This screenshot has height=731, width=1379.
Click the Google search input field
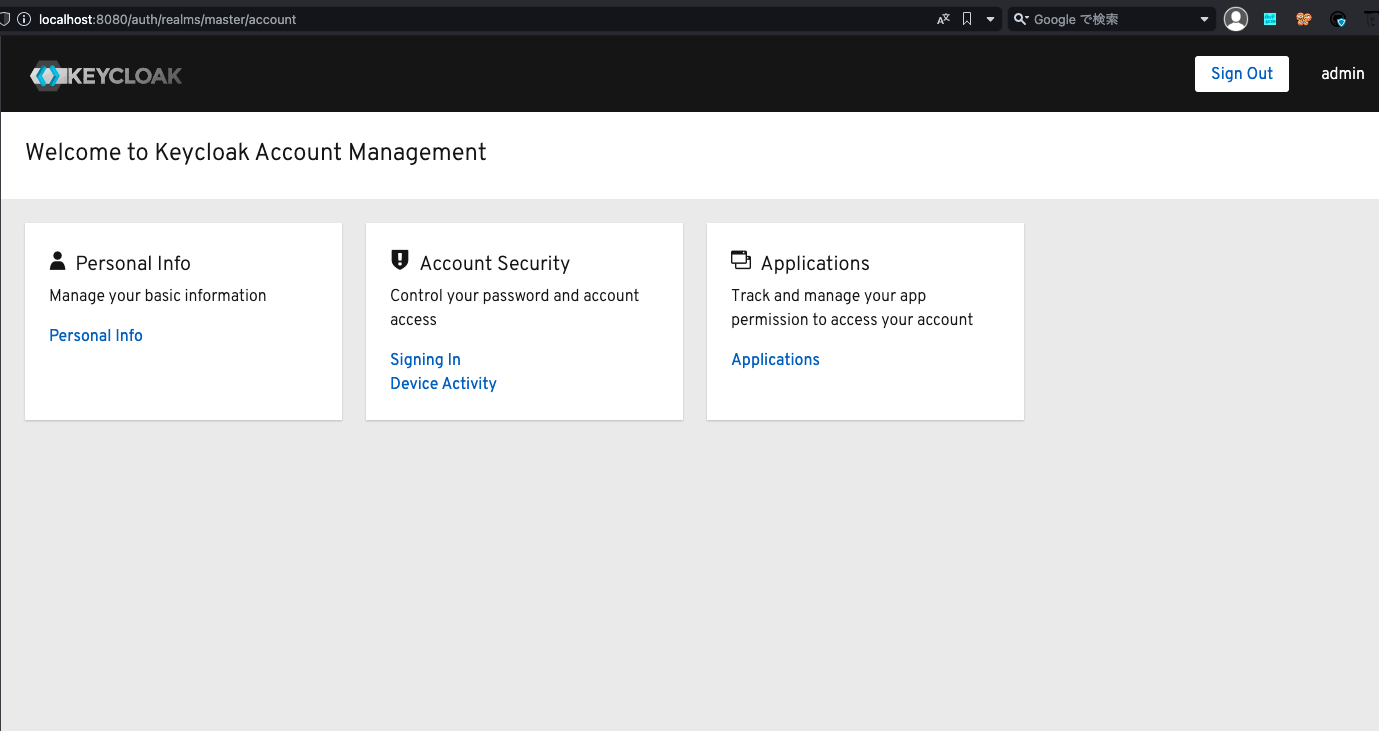click(x=1110, y=19)
